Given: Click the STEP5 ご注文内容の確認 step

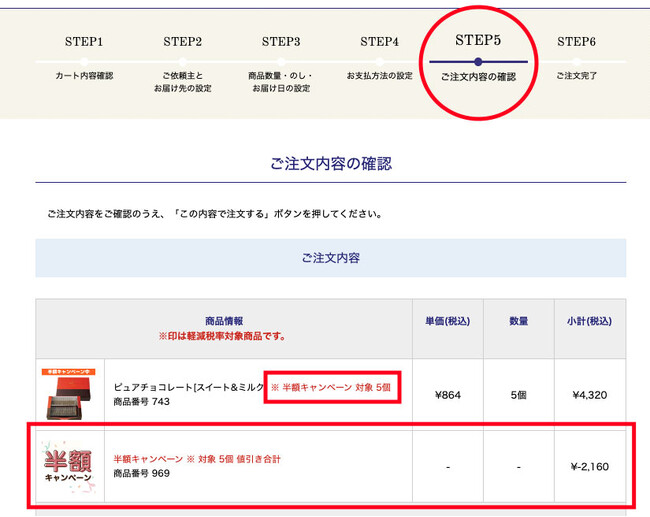Looking at the screenshot, I should [478, 59].
